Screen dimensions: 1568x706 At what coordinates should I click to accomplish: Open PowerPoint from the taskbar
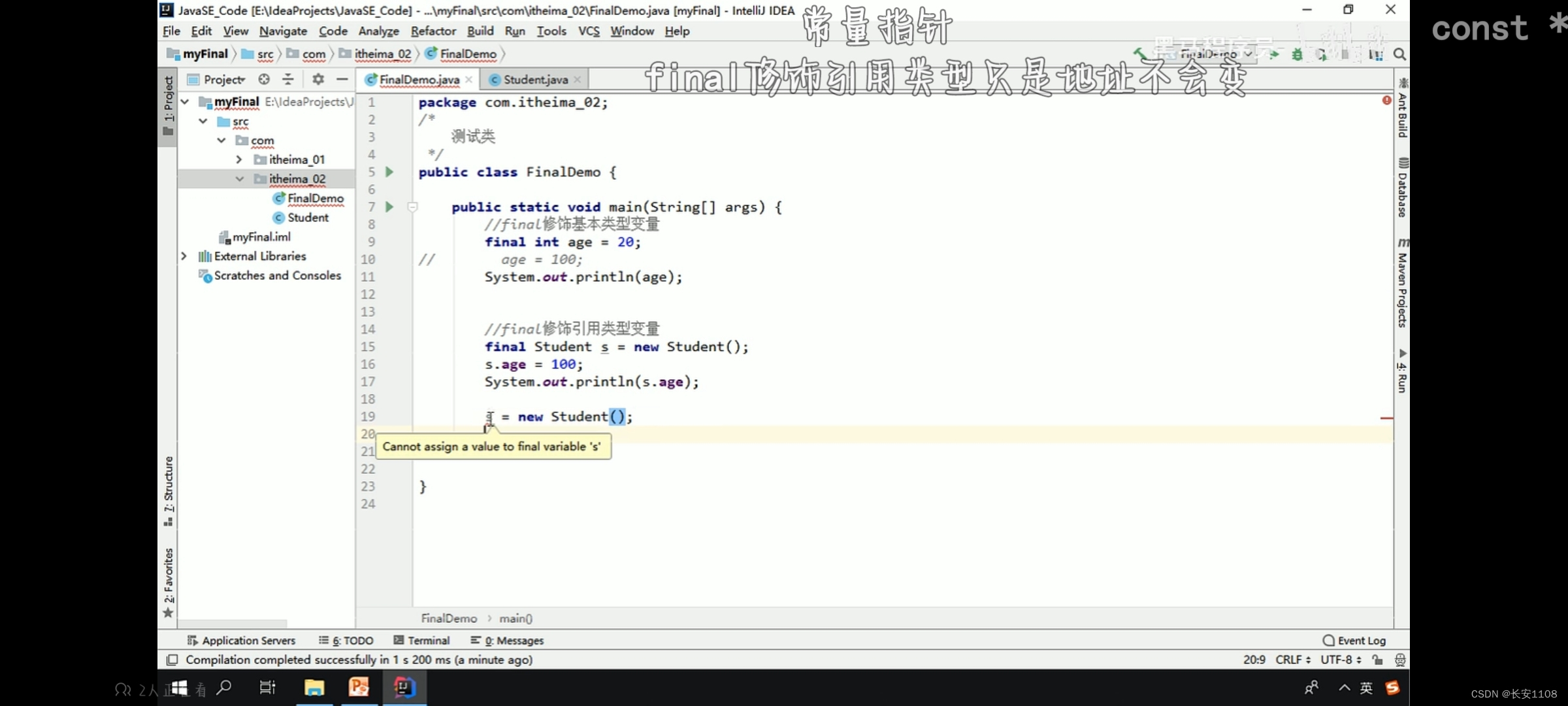[x=359, y=688]
